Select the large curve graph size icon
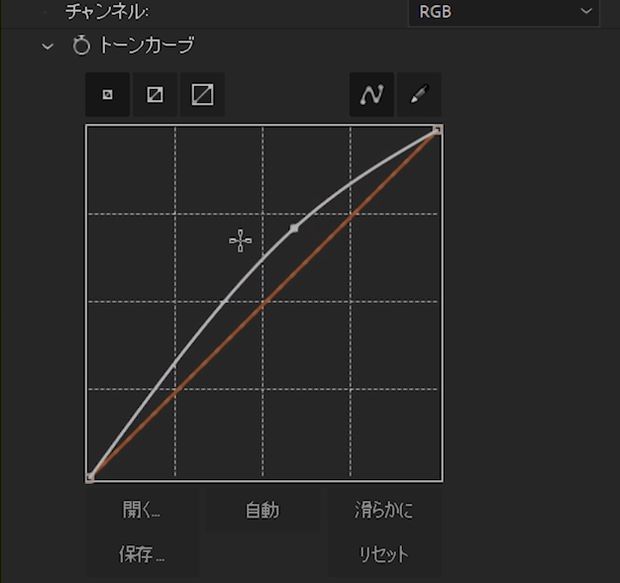Screen dimensions: 620x583 coord(202,95)
